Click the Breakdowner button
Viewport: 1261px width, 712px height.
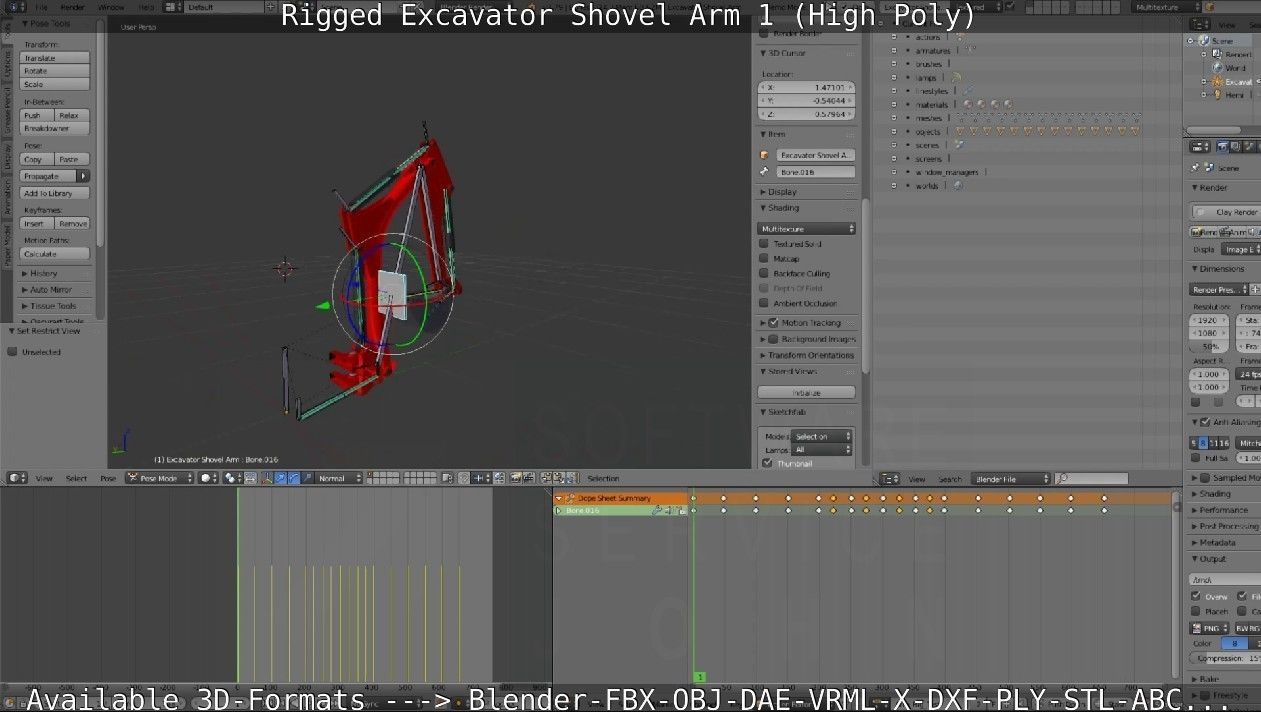pyautogui.click(x=55, y=128)
